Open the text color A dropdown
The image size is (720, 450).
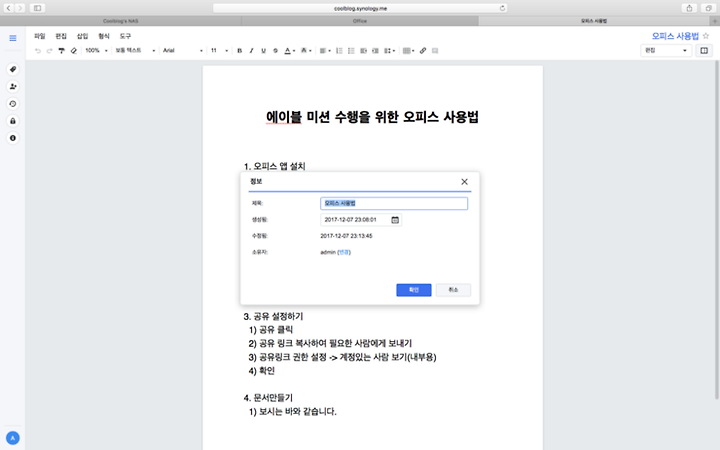pos(289,51)
